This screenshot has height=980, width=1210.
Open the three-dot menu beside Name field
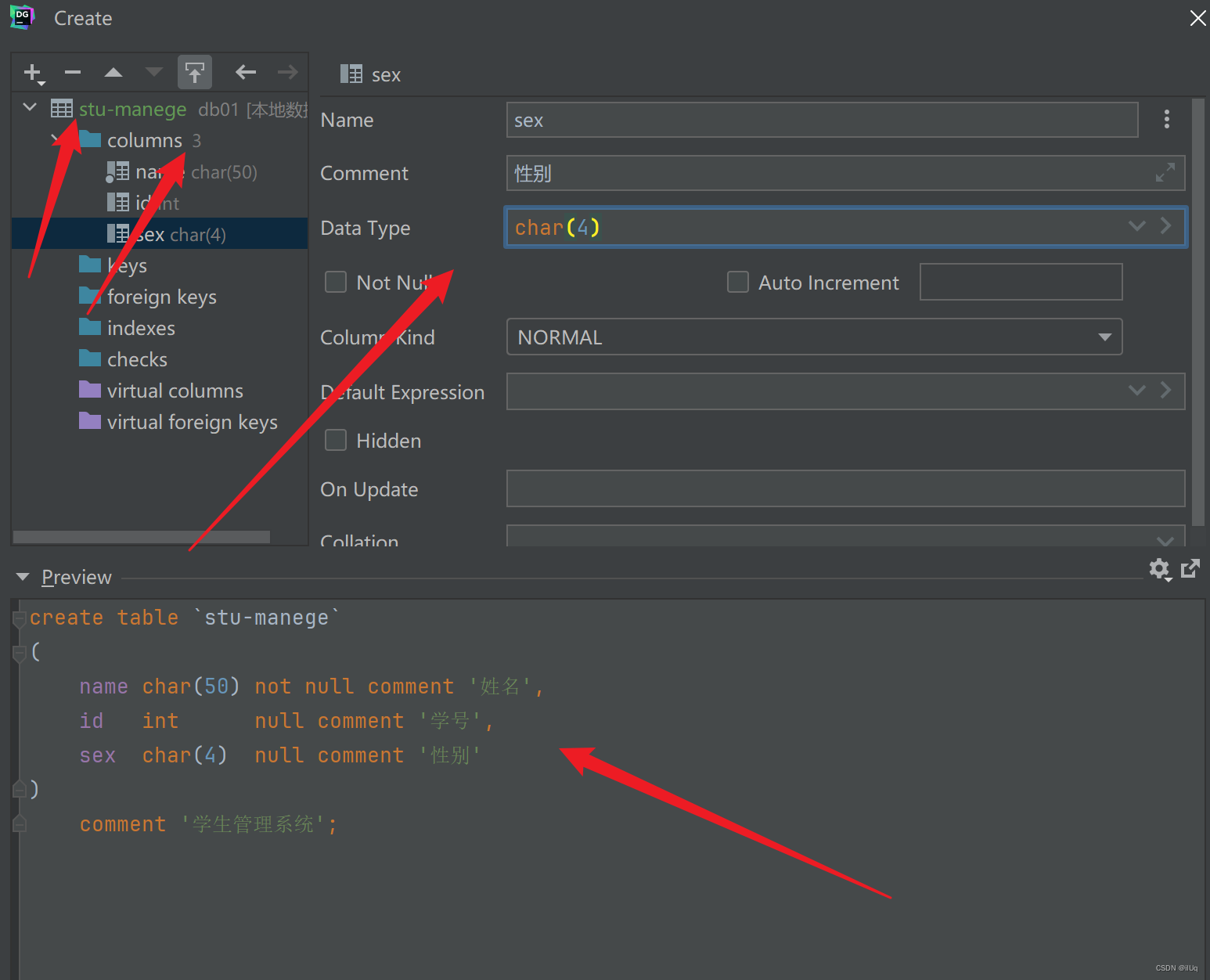click(x=1166, y=119)
